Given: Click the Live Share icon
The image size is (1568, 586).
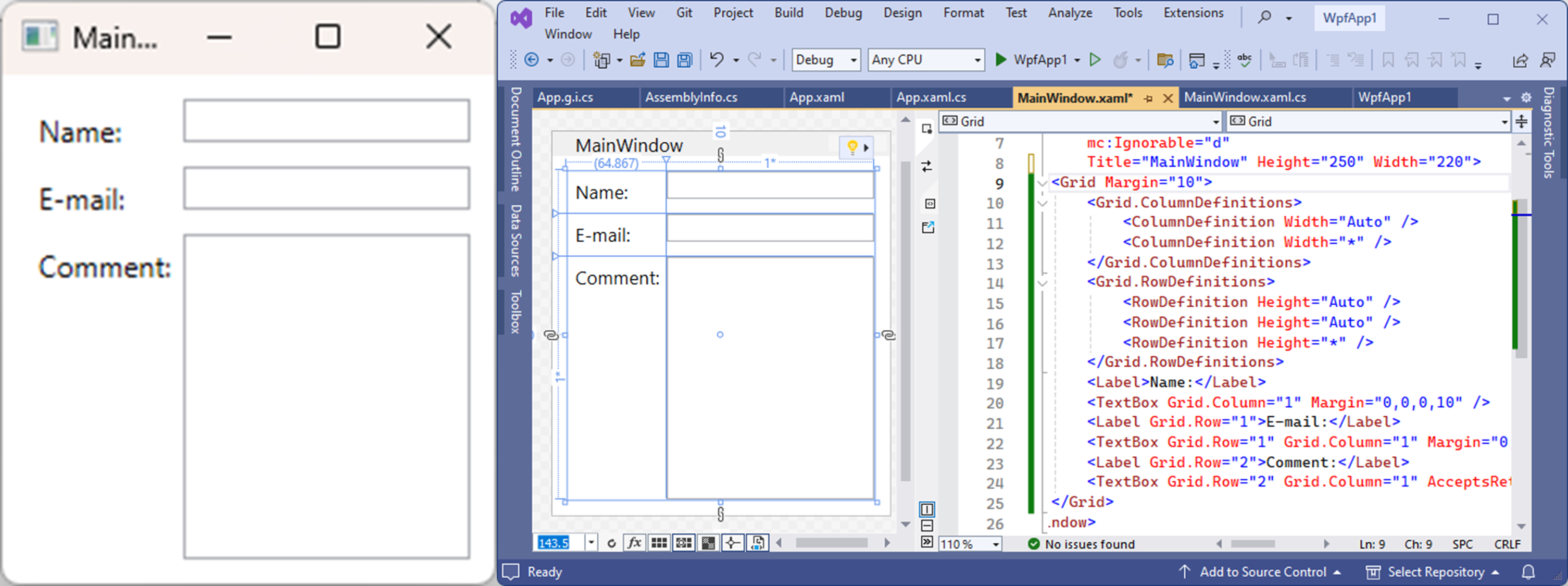Looking at the screenshot, I should click(1520, 60).
